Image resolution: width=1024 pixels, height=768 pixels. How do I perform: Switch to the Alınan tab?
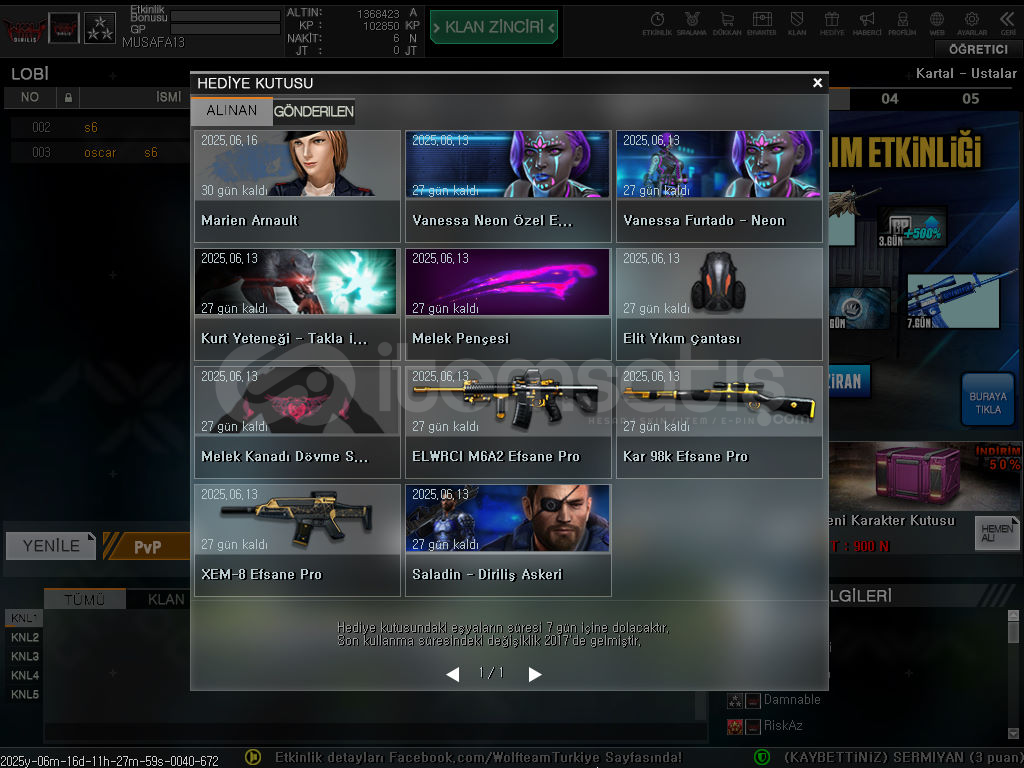tap(232, 111)
